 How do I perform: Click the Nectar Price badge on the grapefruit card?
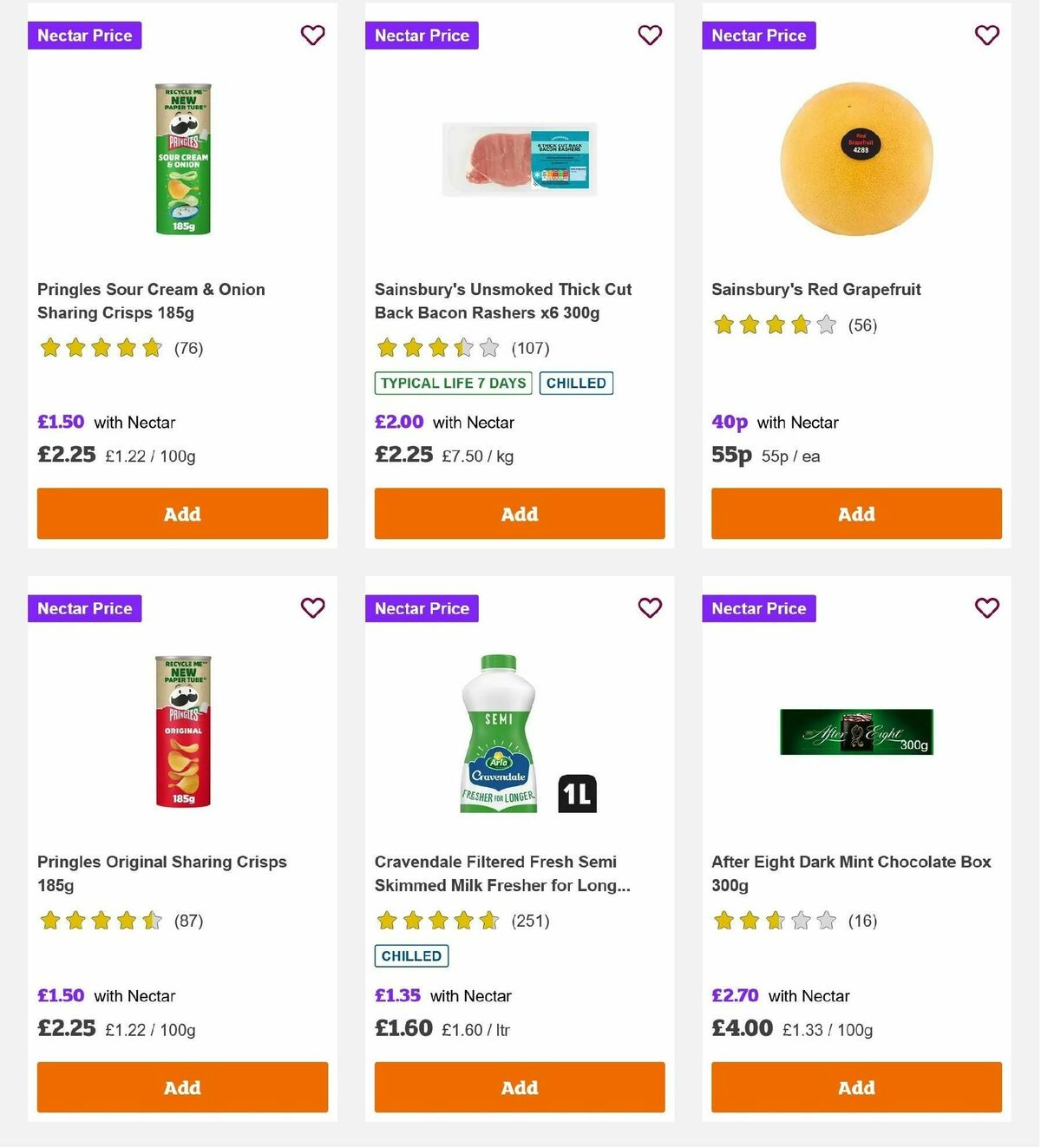pos(758,36)
